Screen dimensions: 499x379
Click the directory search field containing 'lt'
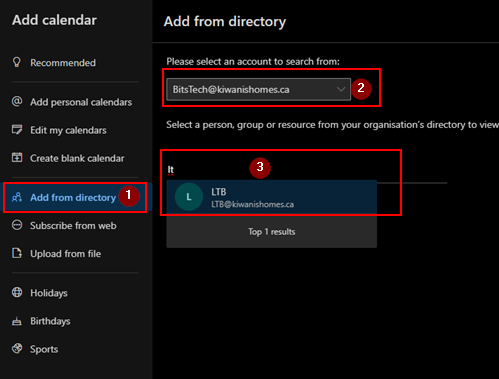pos(307,170)
